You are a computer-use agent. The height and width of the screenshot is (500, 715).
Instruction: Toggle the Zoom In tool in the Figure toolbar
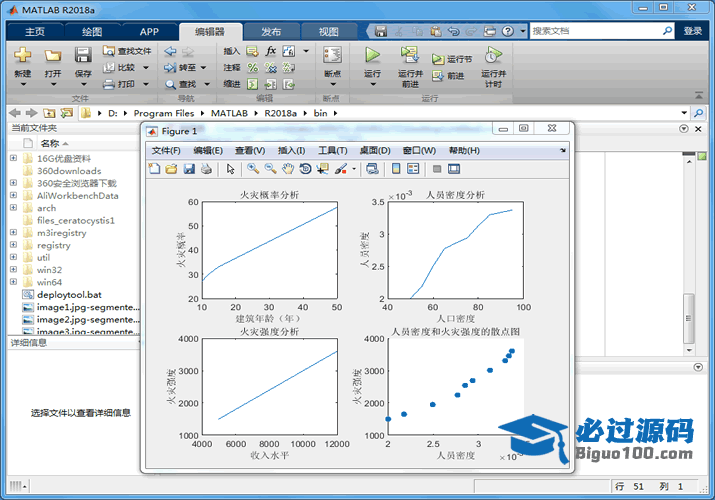coord(253,169)
